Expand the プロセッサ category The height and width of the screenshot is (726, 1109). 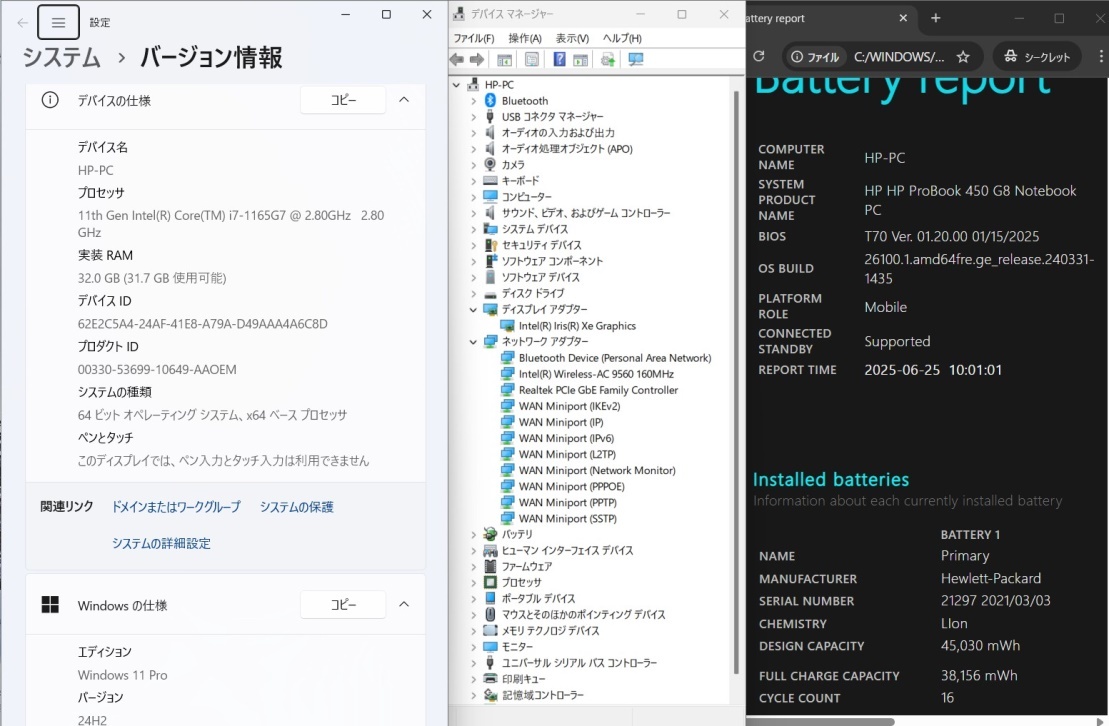click(473, 583)
